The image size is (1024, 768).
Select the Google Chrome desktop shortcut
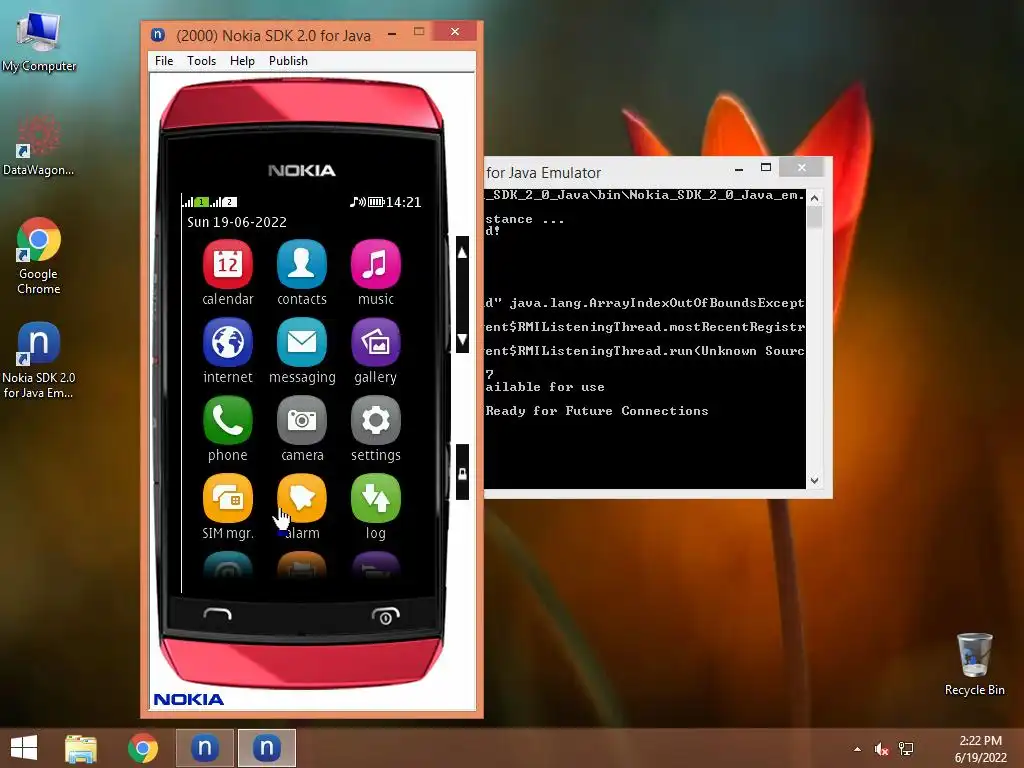pyautogui.click(x=39, y=255)
